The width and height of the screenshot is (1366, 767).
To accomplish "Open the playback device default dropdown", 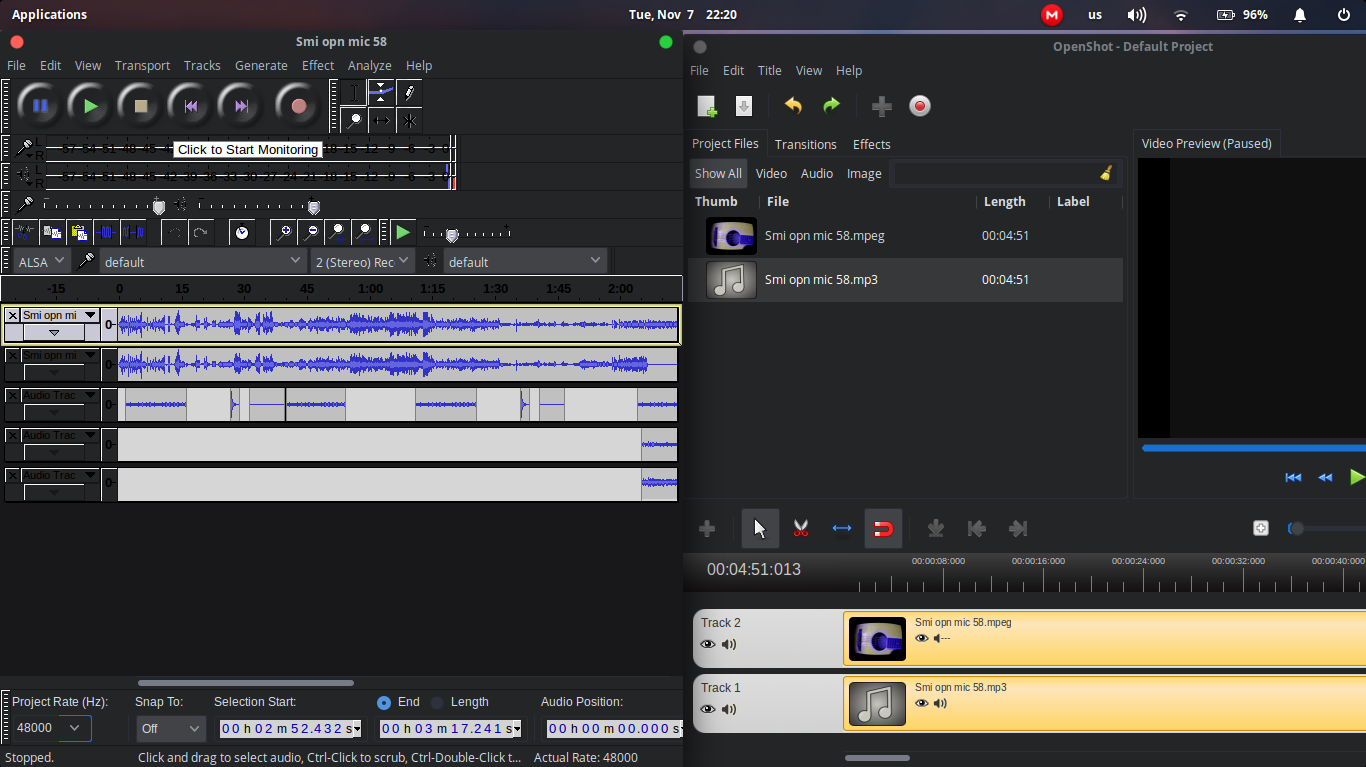I will pyautogui.click(x=525, y=261).
